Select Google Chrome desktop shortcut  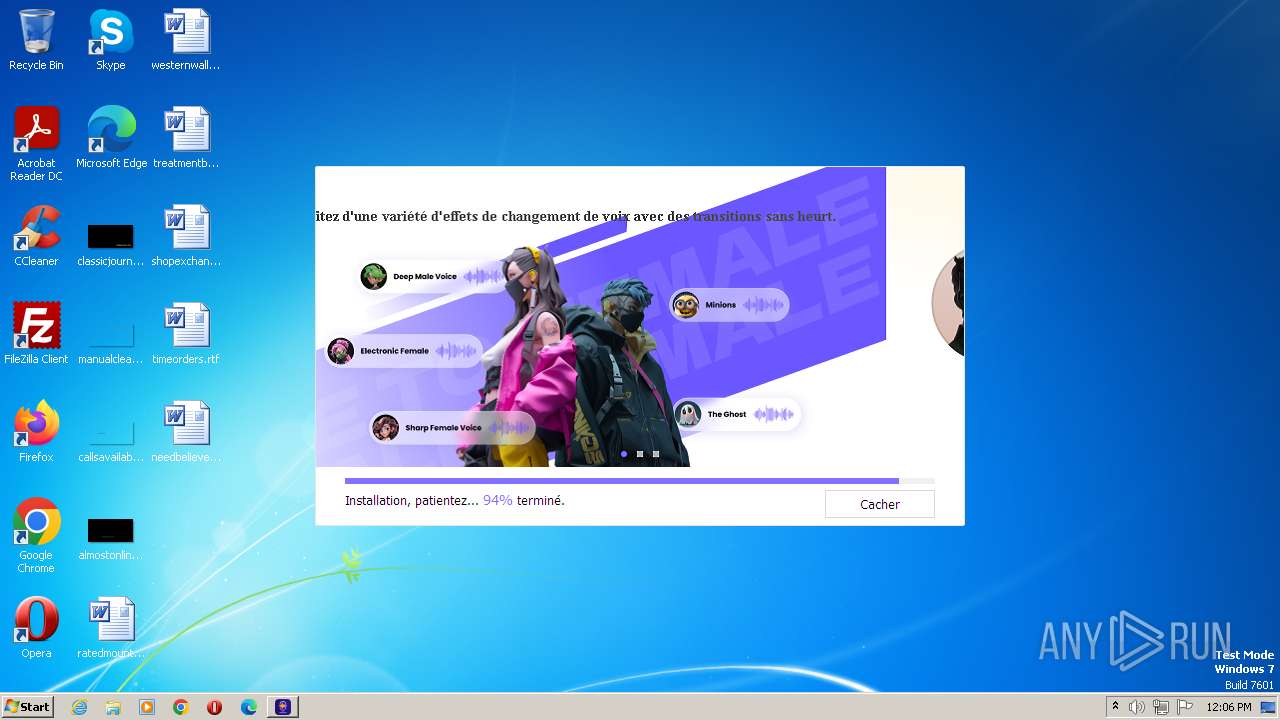[x=36, y=536]
